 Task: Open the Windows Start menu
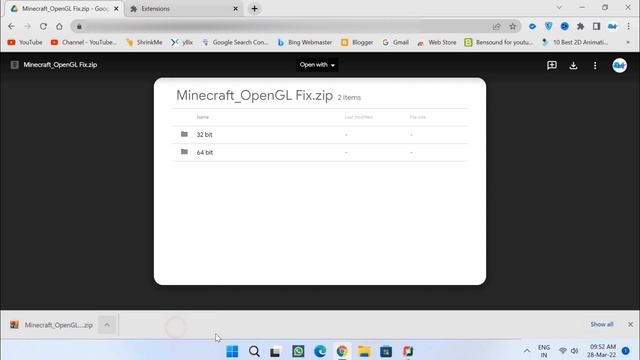232,351
